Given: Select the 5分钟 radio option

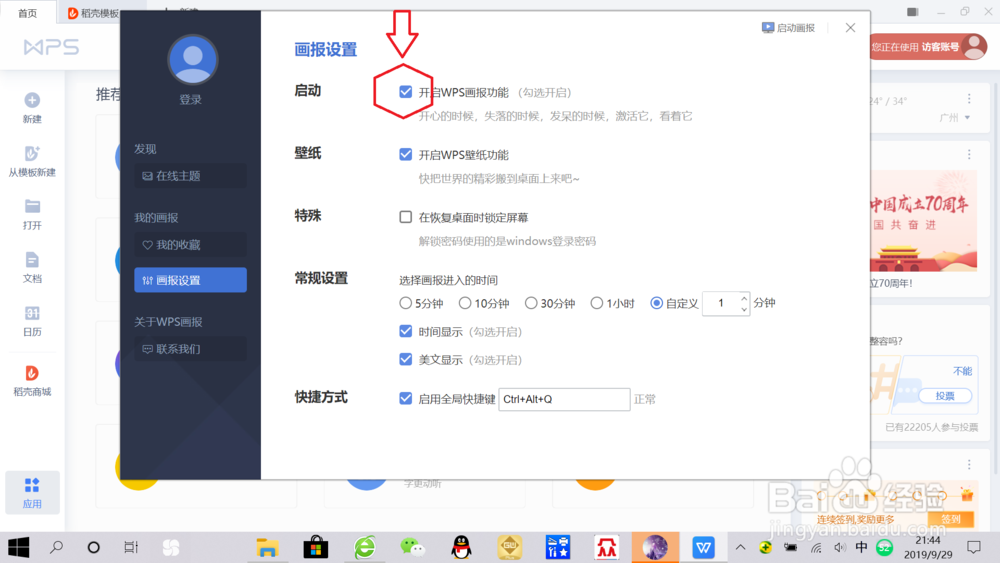Looking at the screenshot, I should pos(406,303).
